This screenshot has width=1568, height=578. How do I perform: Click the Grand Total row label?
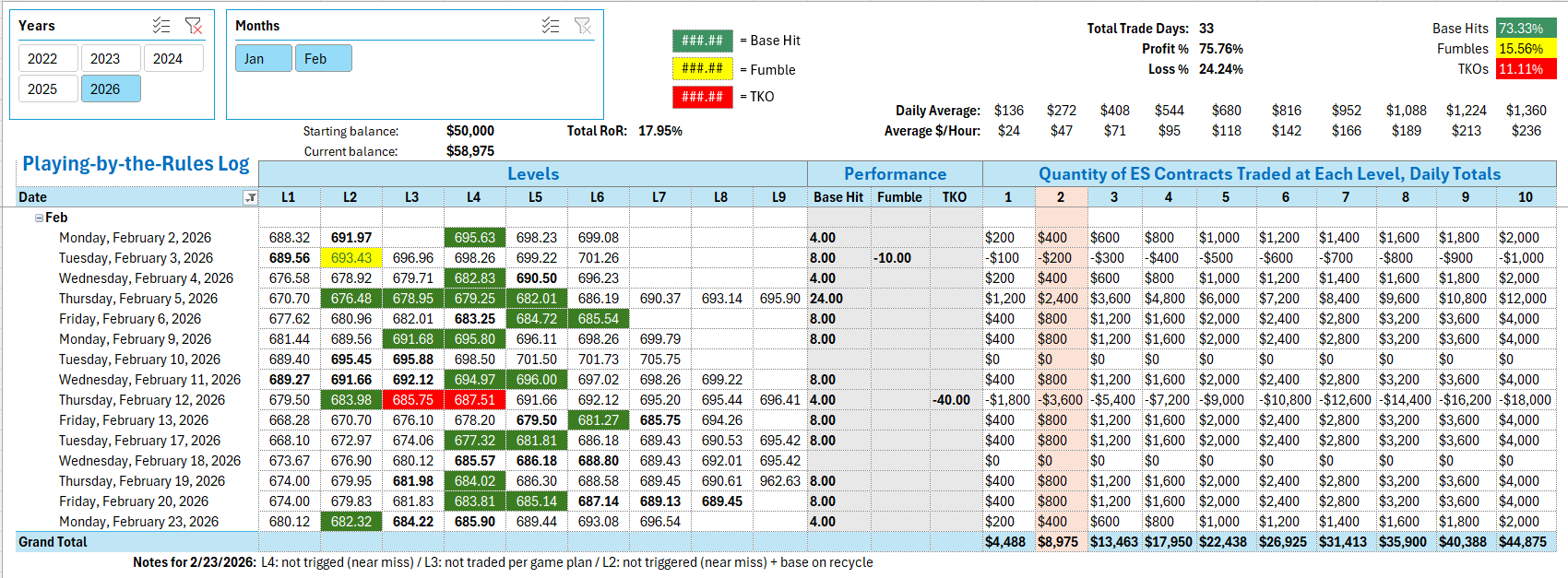pos(53,542)
